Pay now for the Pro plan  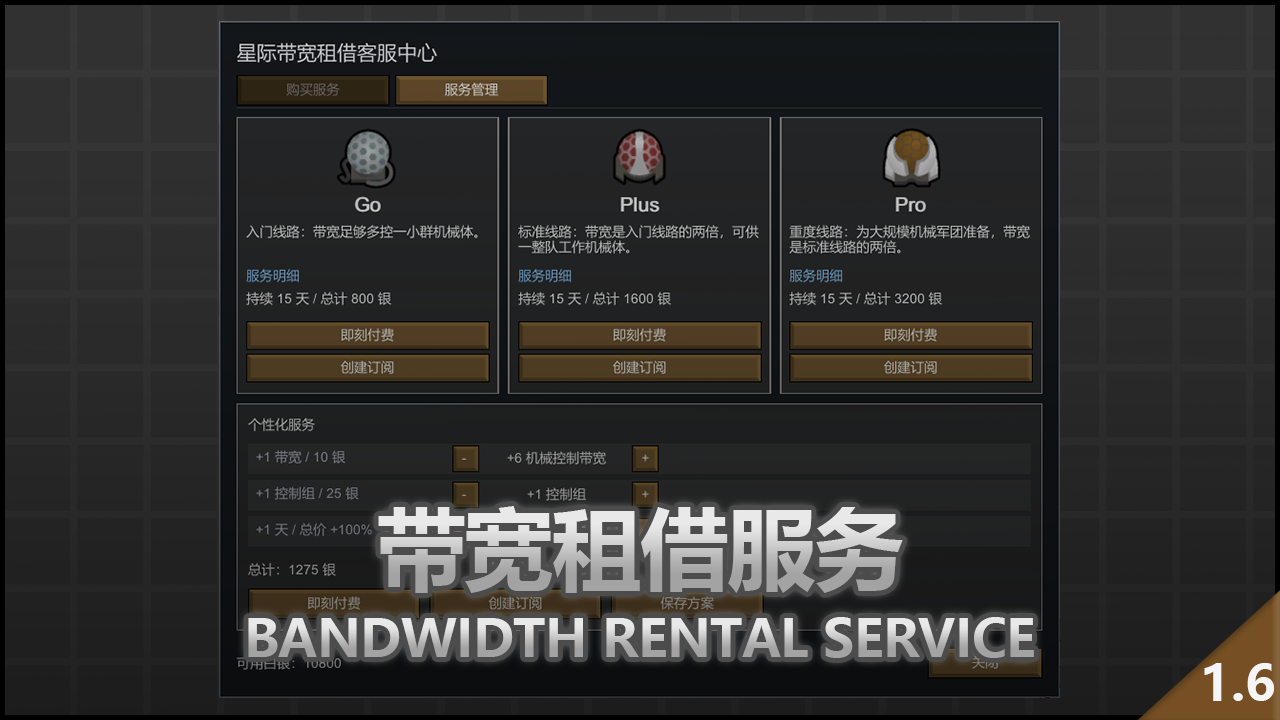pos(910,335)
